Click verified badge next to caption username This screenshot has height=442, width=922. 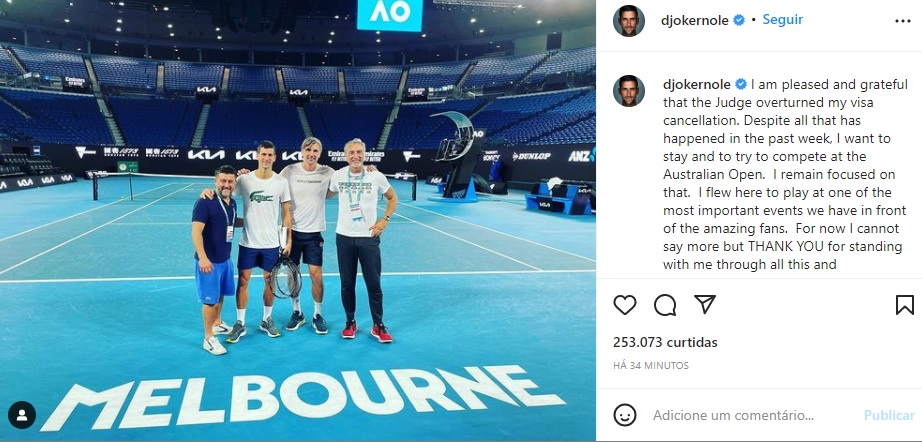(741, 85)
